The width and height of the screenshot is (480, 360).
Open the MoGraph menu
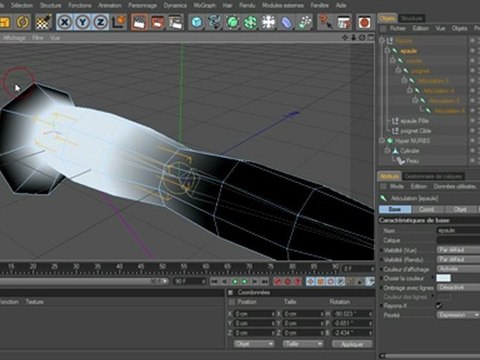(x=204, y=5)
